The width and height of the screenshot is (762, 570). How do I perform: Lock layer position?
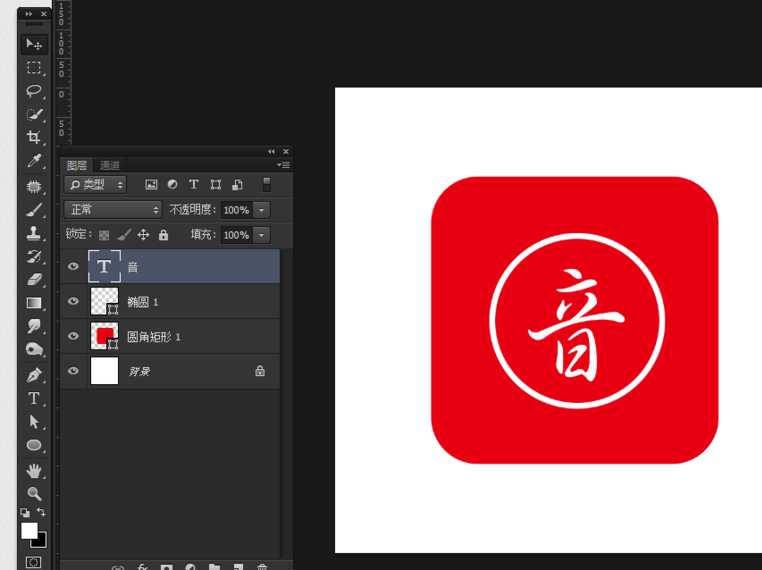pyautogui.click(x=143, y=235)
